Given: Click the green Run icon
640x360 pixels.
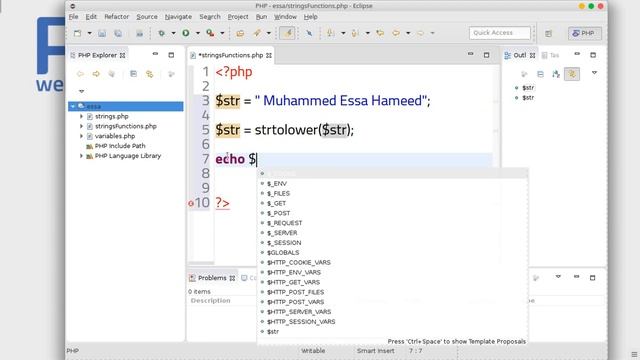Looking at the screenshot, I should click(x=186, y=33).
